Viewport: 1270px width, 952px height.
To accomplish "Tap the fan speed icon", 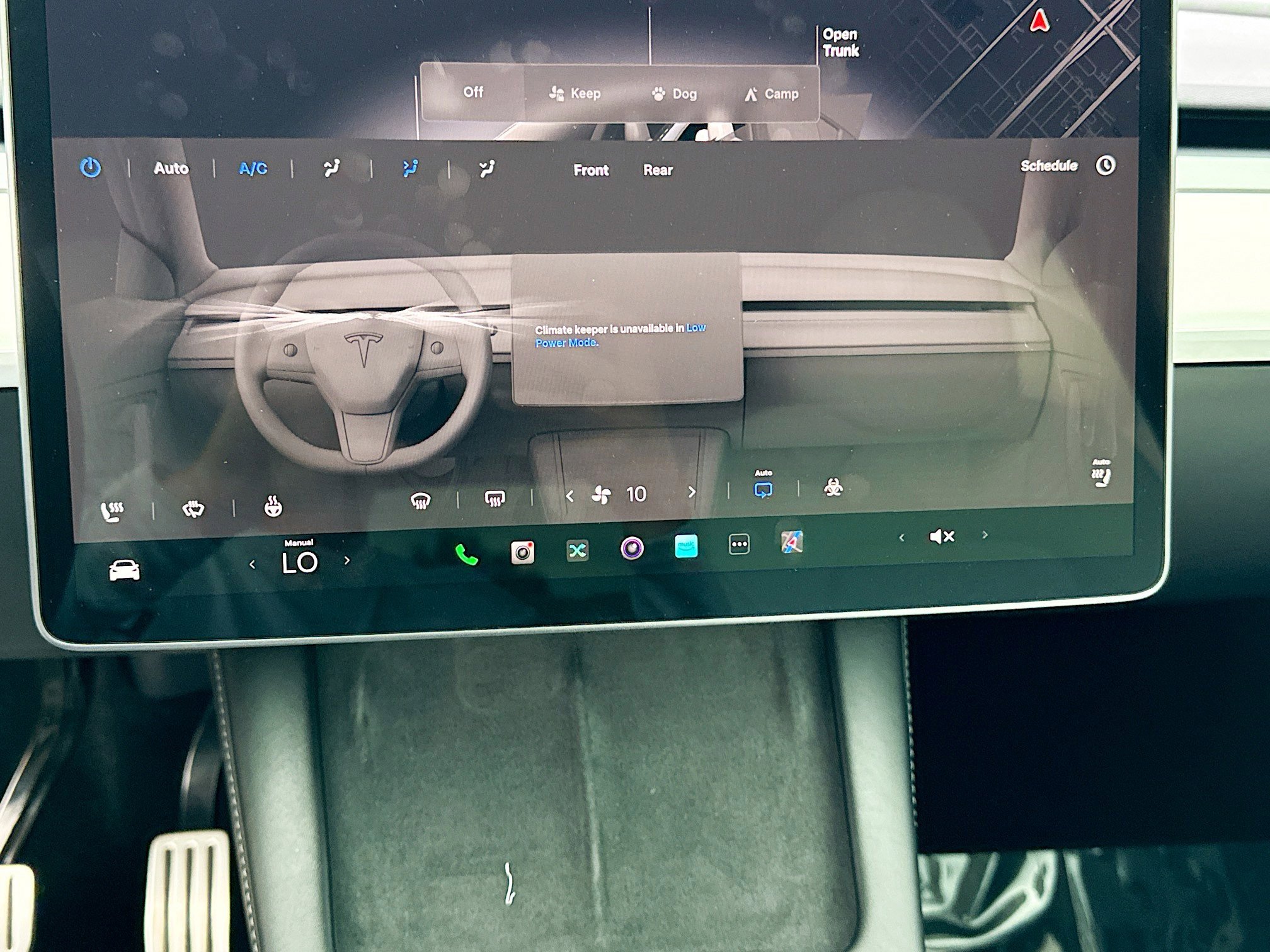I will tap(602, 496).
